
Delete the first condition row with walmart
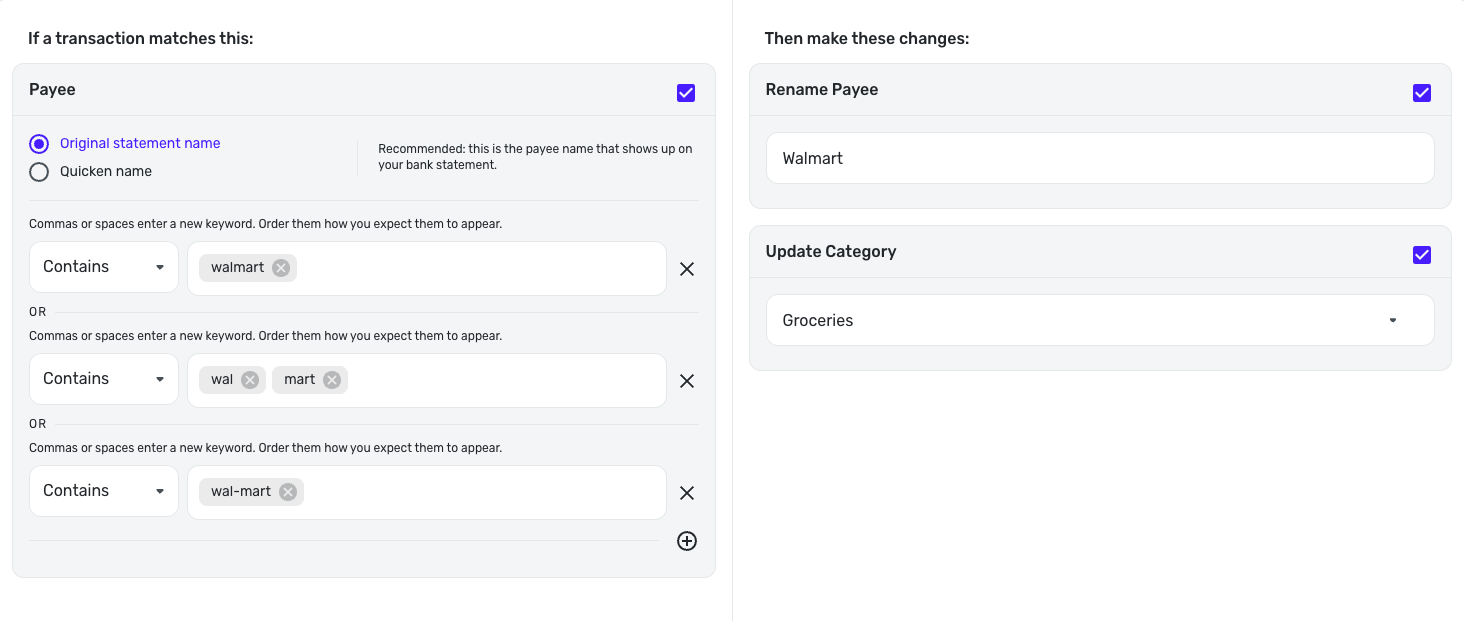(x=687, y=269)
